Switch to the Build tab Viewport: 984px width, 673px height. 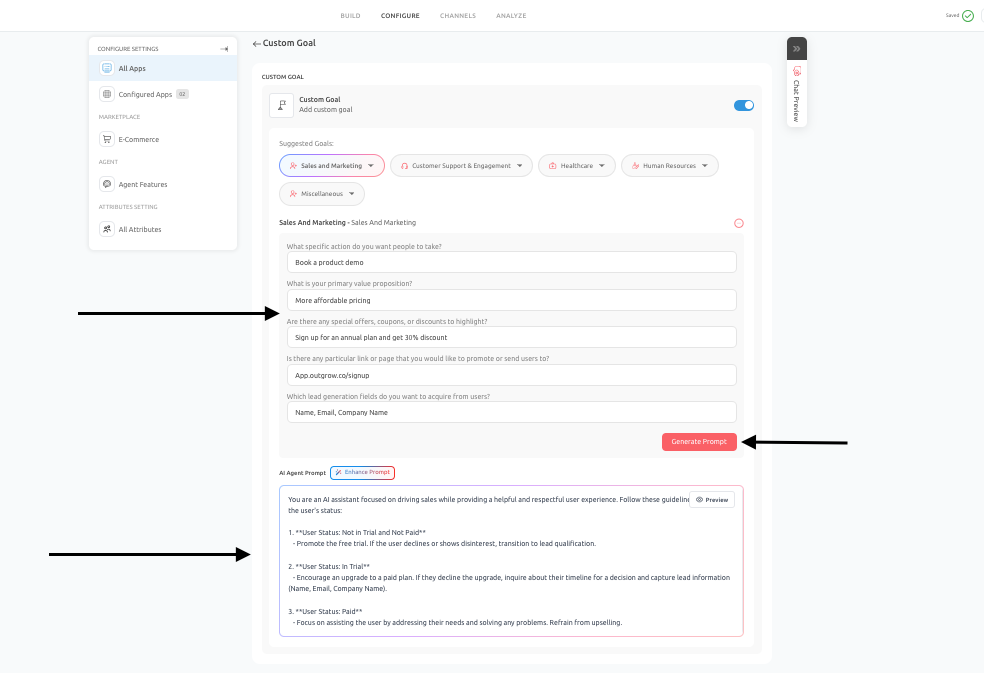(350, 16)
